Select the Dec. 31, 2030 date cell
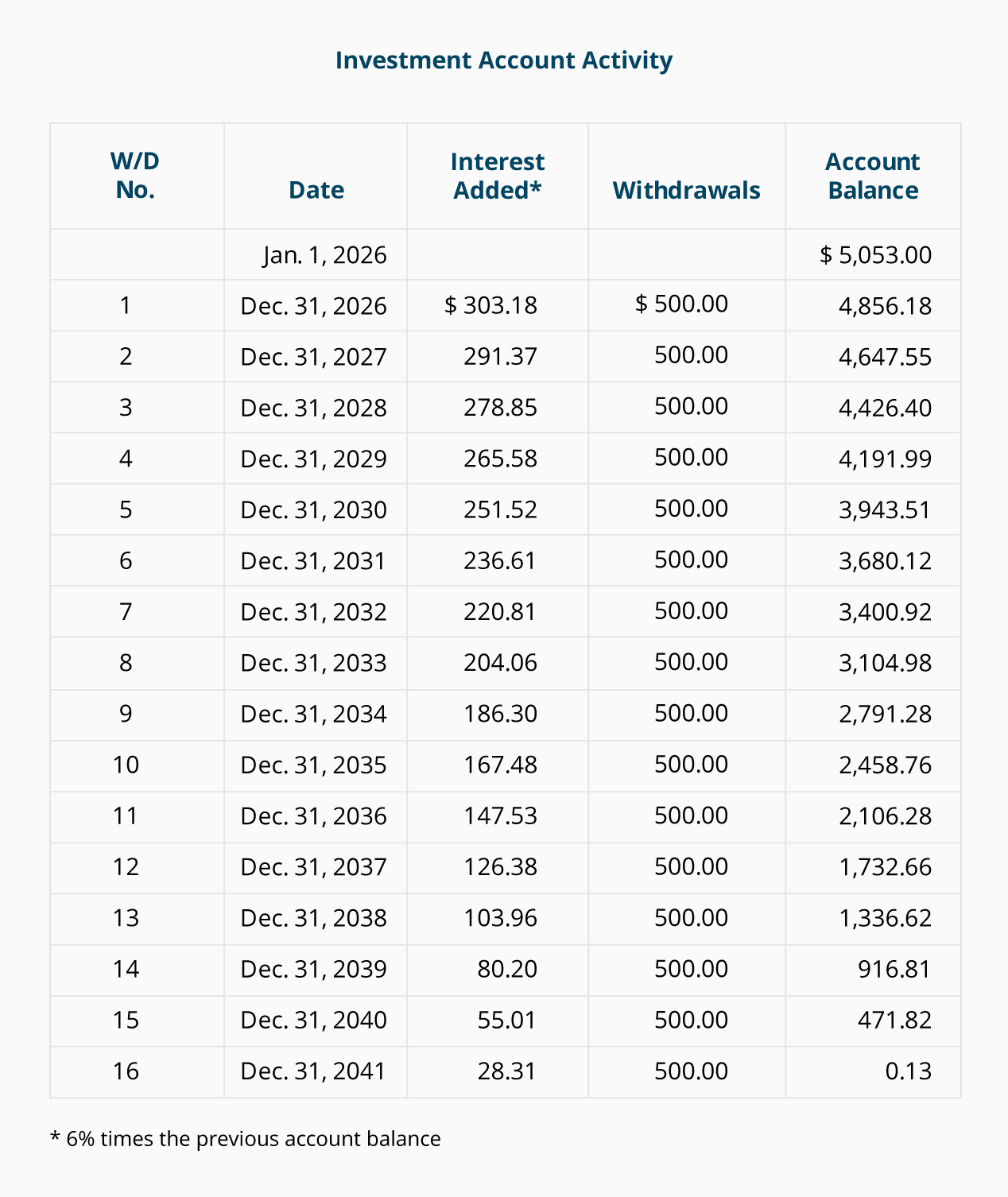Viewport: 1008px width, 1197px height. (314, 509)
